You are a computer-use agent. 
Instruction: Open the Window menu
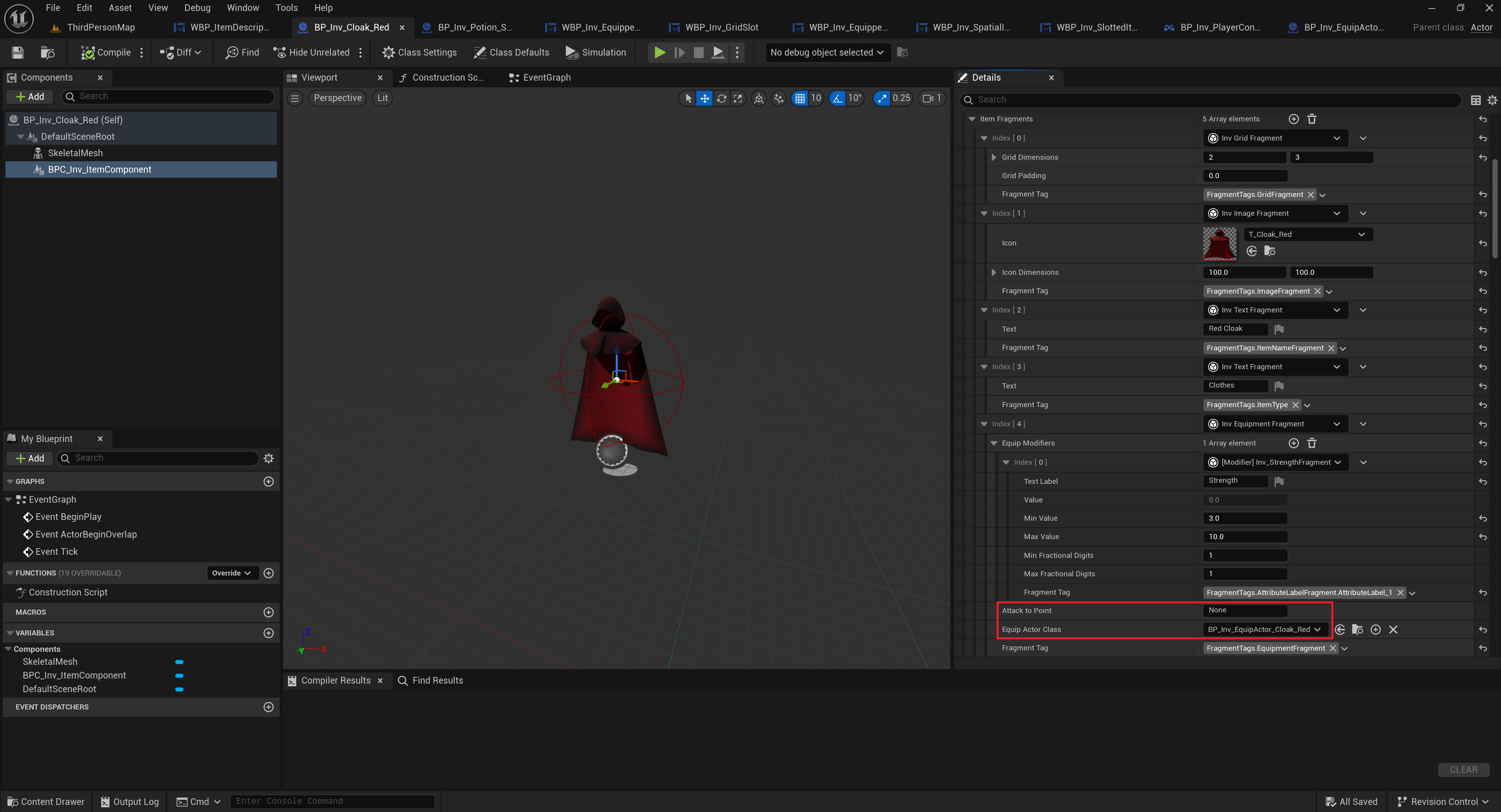[242, 7]
